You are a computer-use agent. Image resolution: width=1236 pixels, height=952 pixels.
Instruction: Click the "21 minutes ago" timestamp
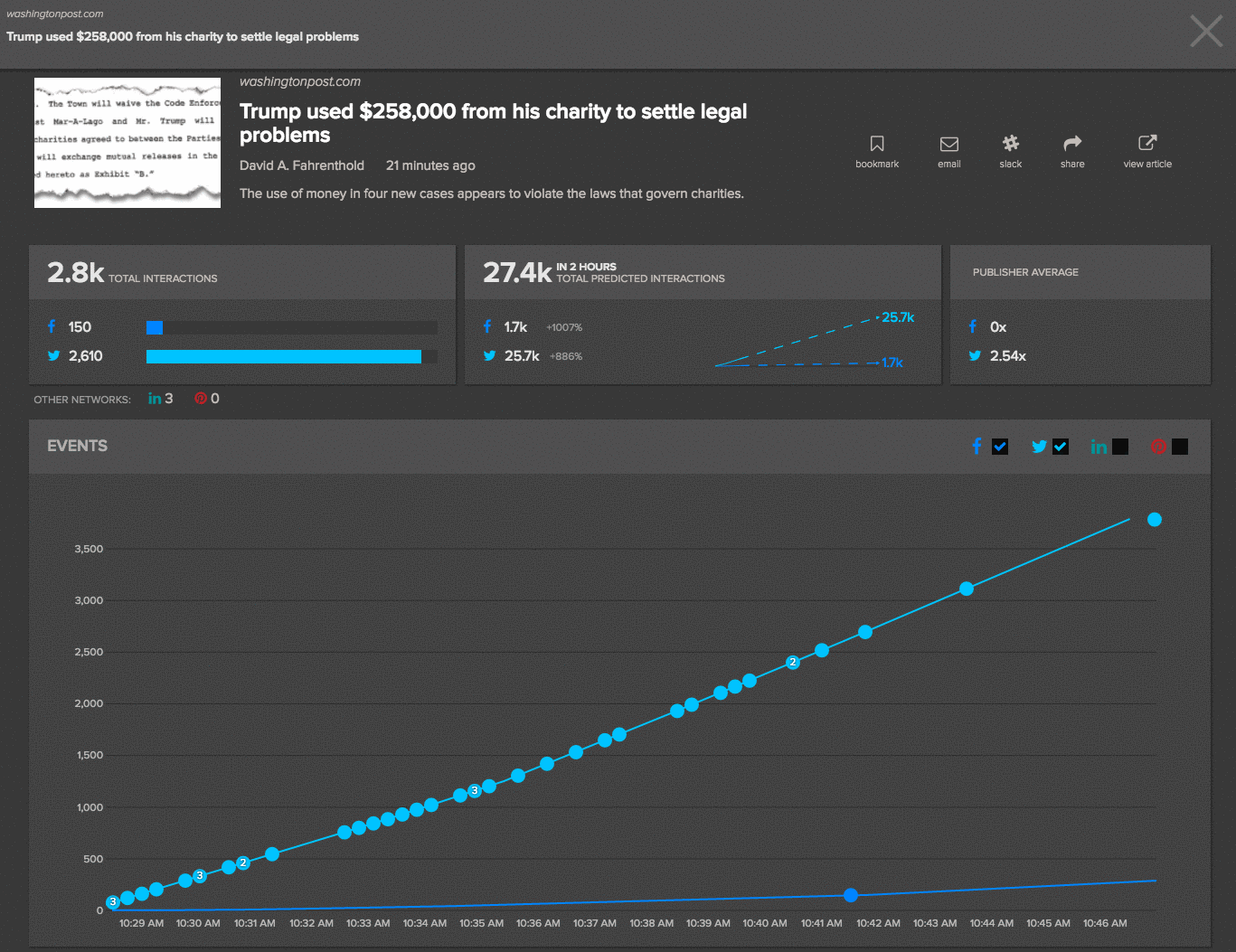point(430,165)
